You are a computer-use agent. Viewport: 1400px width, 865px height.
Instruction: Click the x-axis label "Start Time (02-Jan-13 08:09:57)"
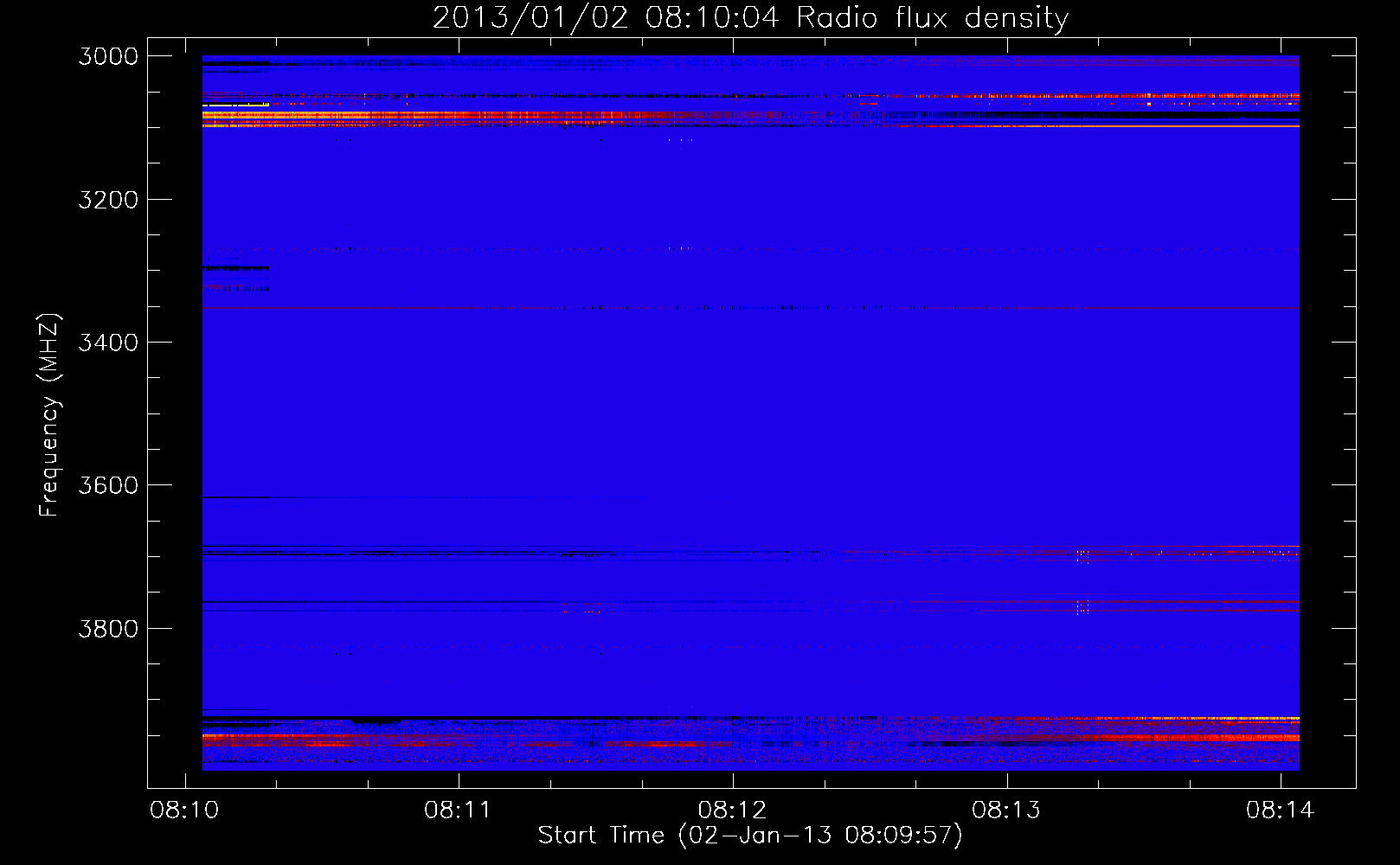pyautogui.click(x=750, y=836)
